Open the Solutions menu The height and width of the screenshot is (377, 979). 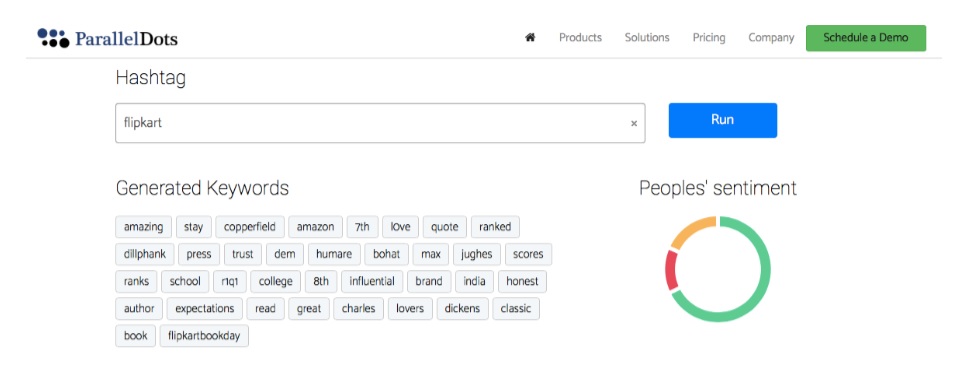[647, 37]
